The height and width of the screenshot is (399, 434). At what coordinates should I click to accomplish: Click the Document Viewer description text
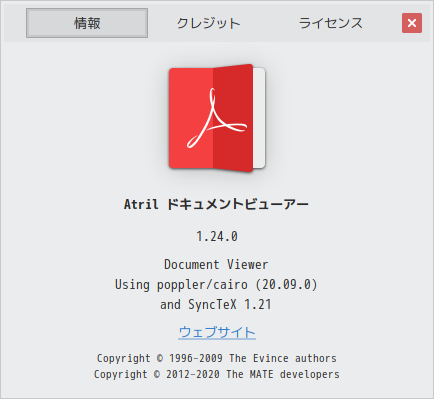[x=216, y=265]
